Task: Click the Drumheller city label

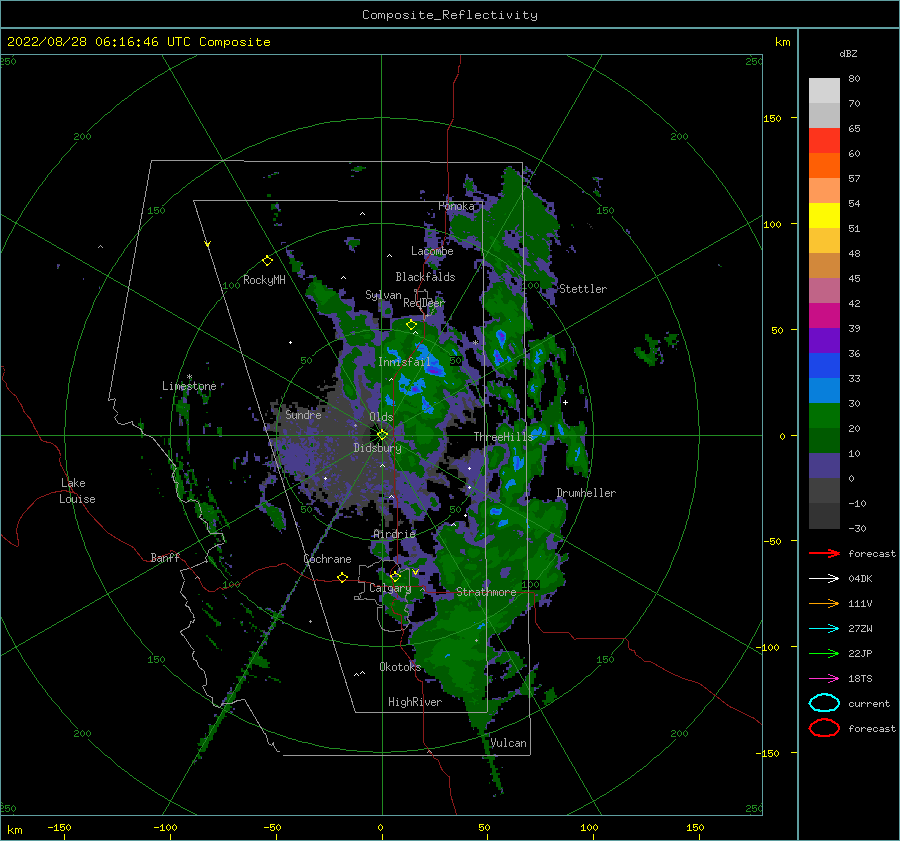Action: 586,493
